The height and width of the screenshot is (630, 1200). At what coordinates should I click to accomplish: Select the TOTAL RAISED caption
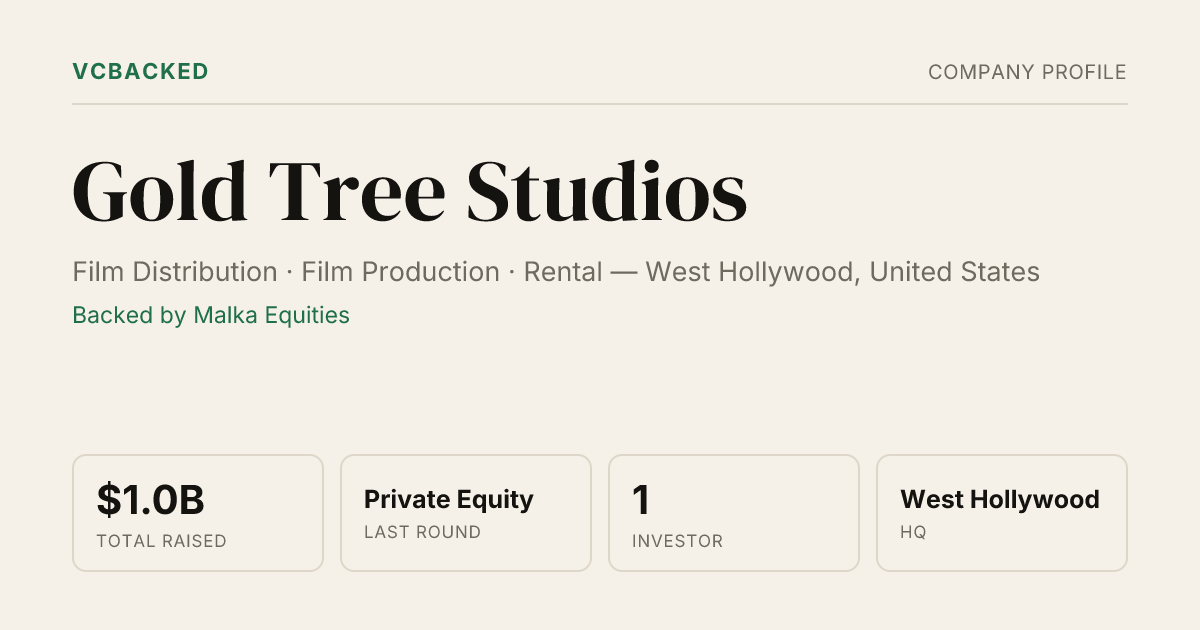click(x=161, y=541)
